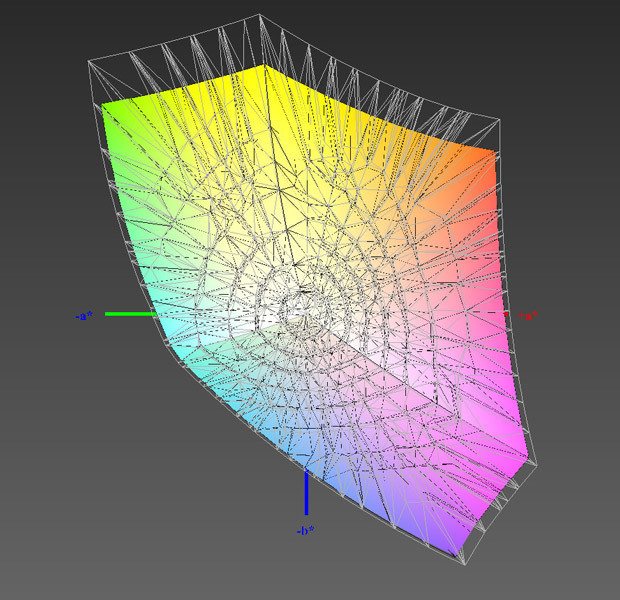
Task: Click the blue -b* axis line
Action: (x=306, y=492)
